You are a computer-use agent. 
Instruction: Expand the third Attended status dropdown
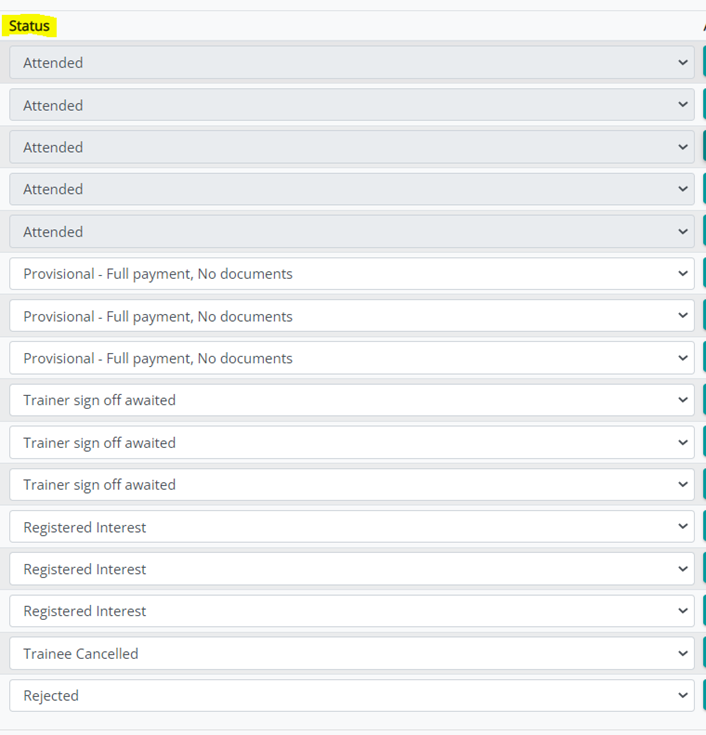[x=351, y=147]
